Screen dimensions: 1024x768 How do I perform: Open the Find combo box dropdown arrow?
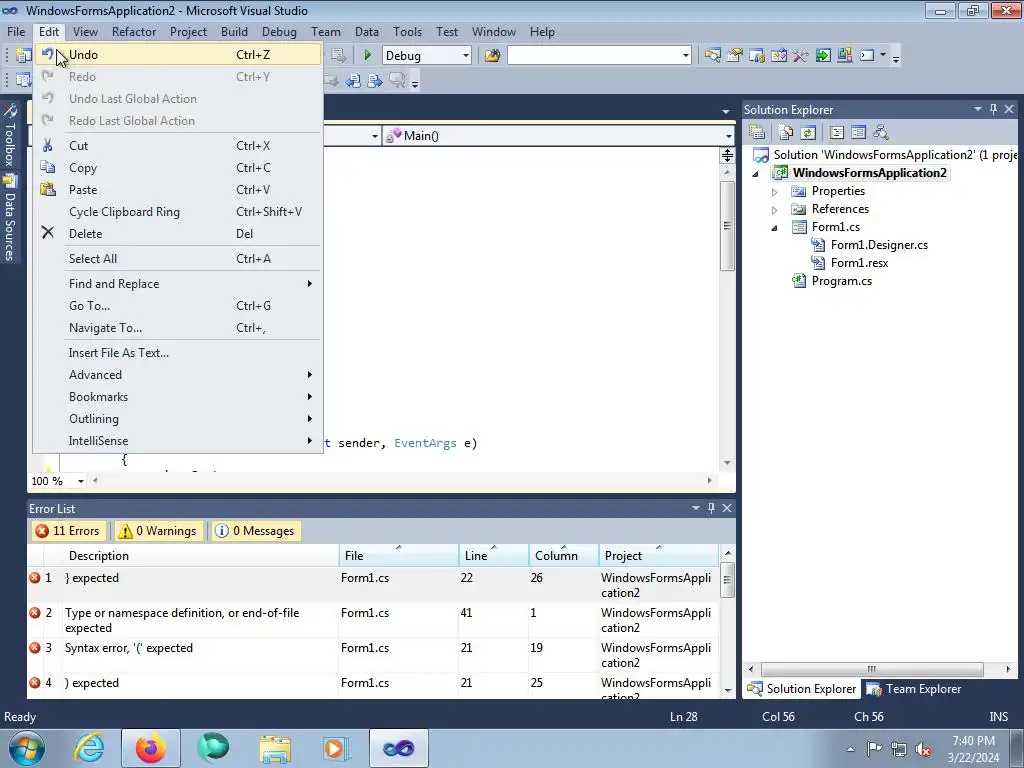coord(685,56)
